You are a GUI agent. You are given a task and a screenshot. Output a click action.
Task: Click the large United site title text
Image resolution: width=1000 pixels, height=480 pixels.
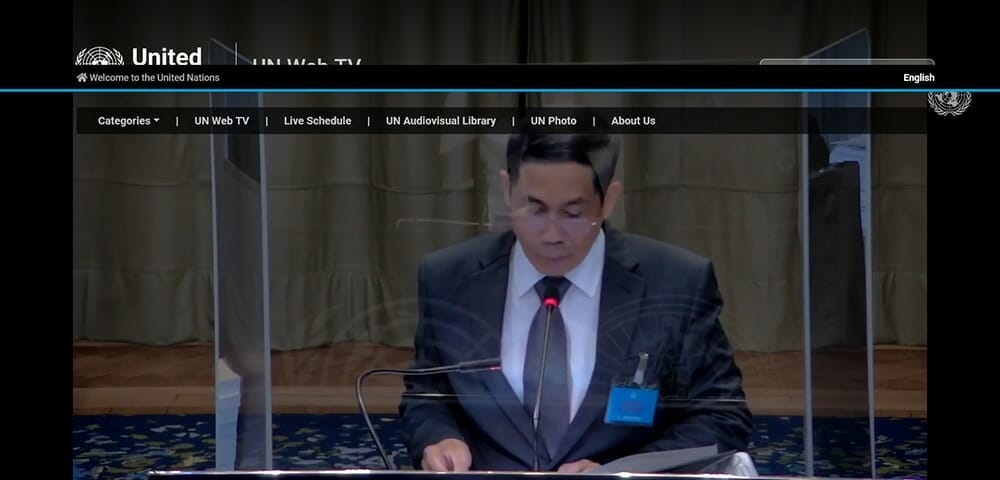[x=166, y=56]
